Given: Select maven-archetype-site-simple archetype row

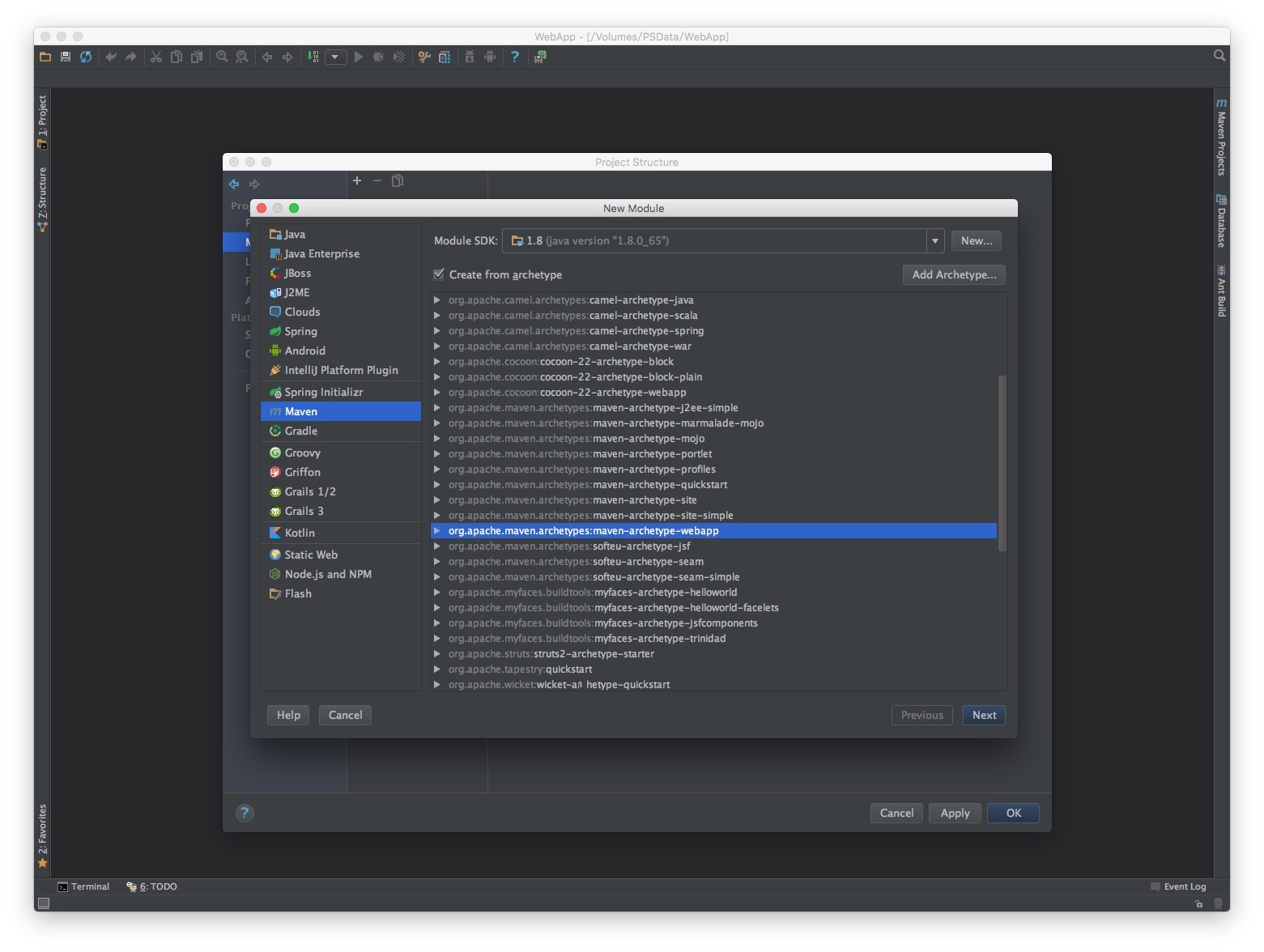Looking at the screenshot, I should pos(714,515).
